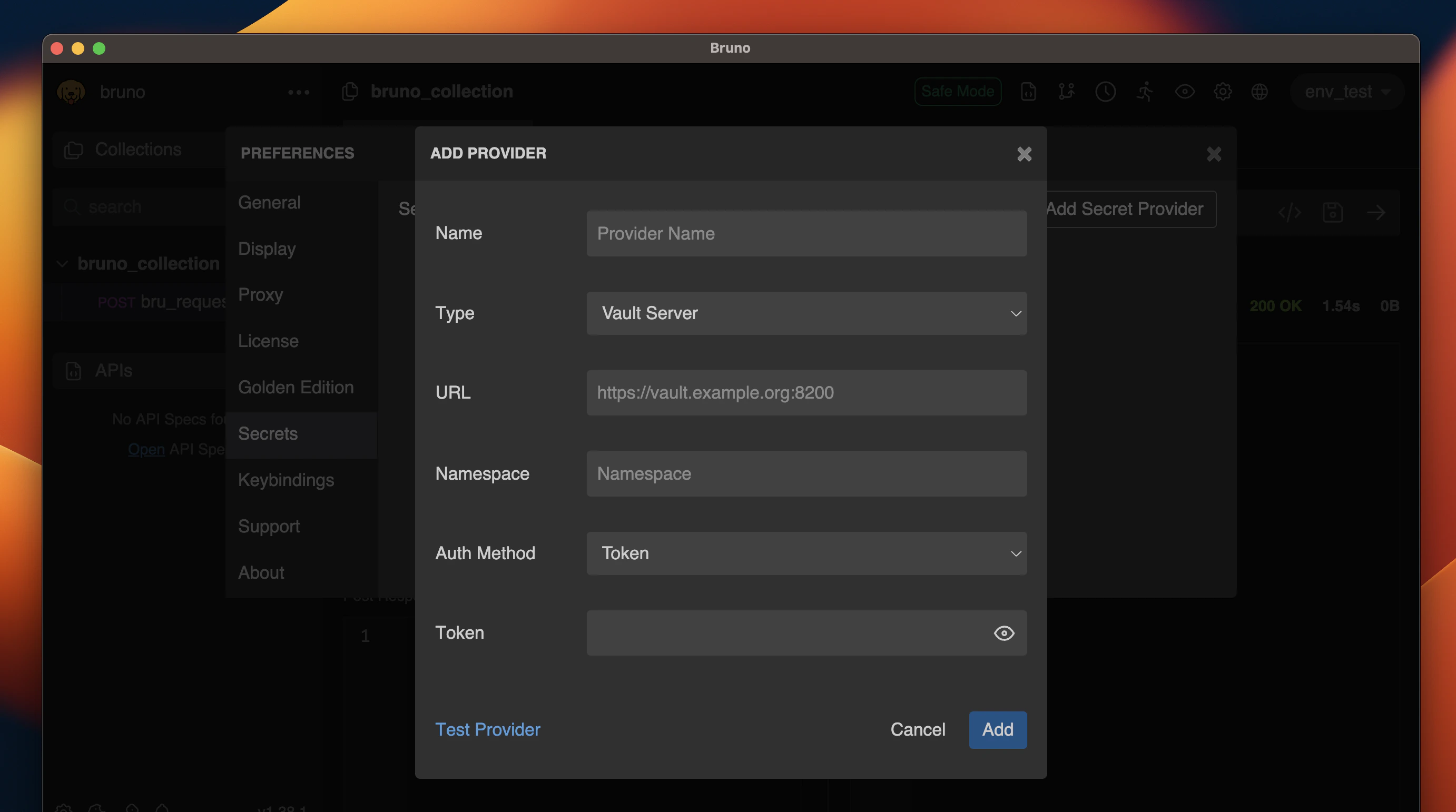Select the Secrets preferences tab

(268, 434)
